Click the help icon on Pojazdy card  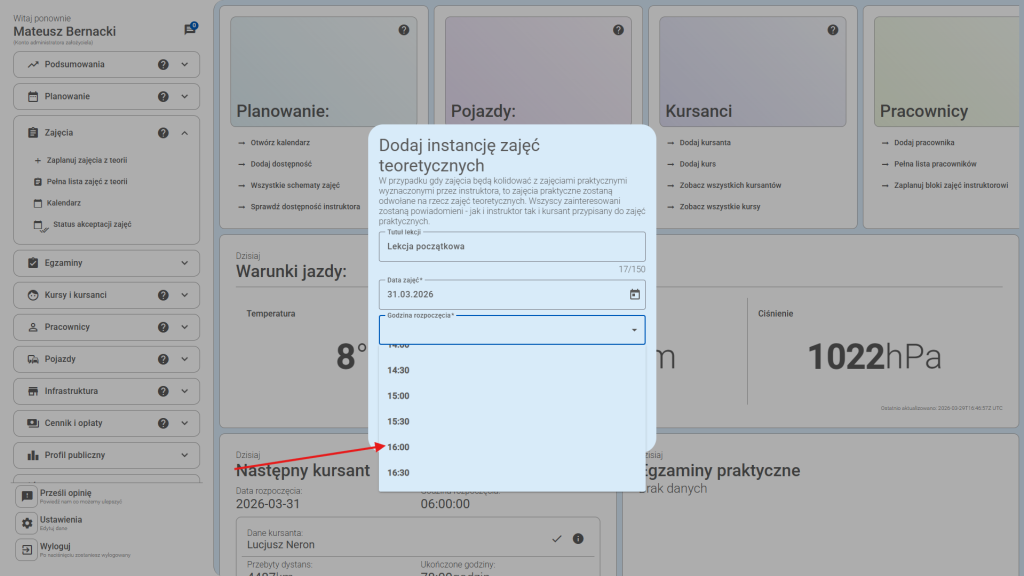(618, 30)
